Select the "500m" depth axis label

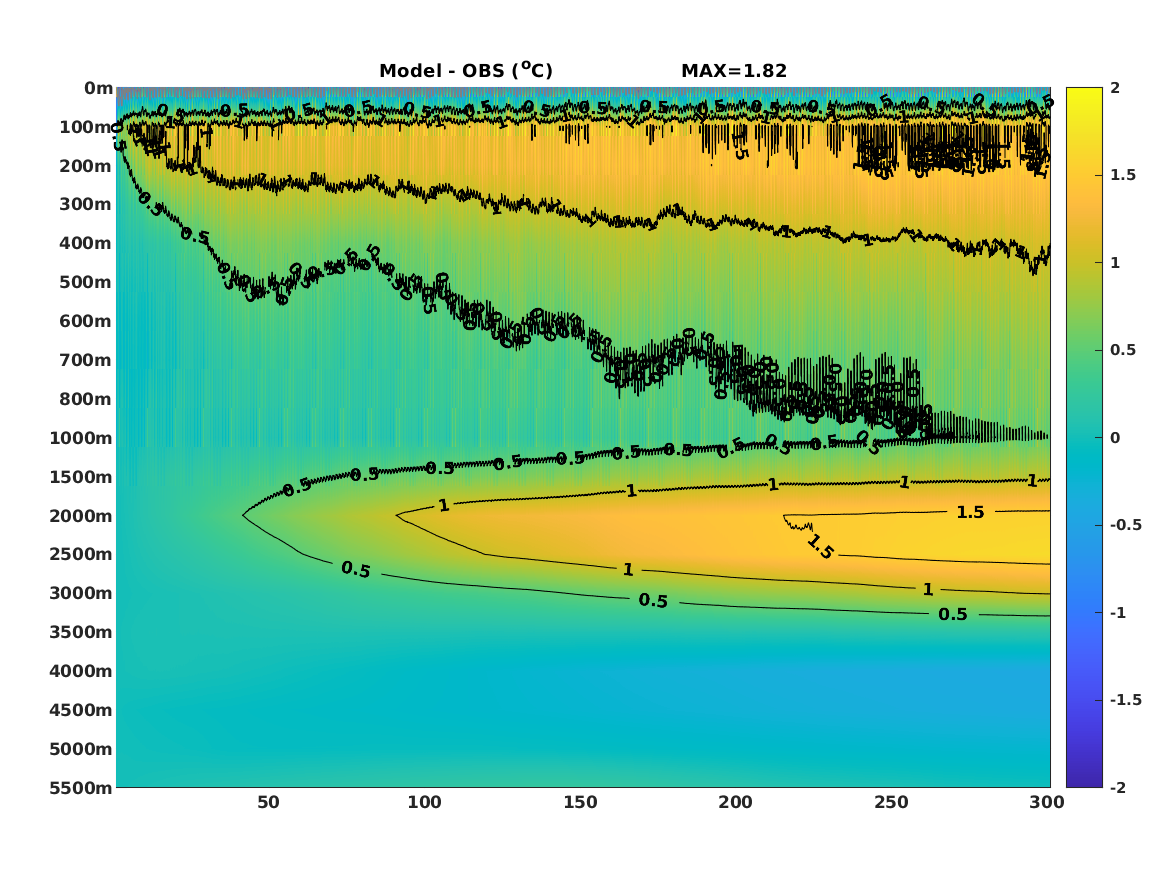tap(86, 283)
